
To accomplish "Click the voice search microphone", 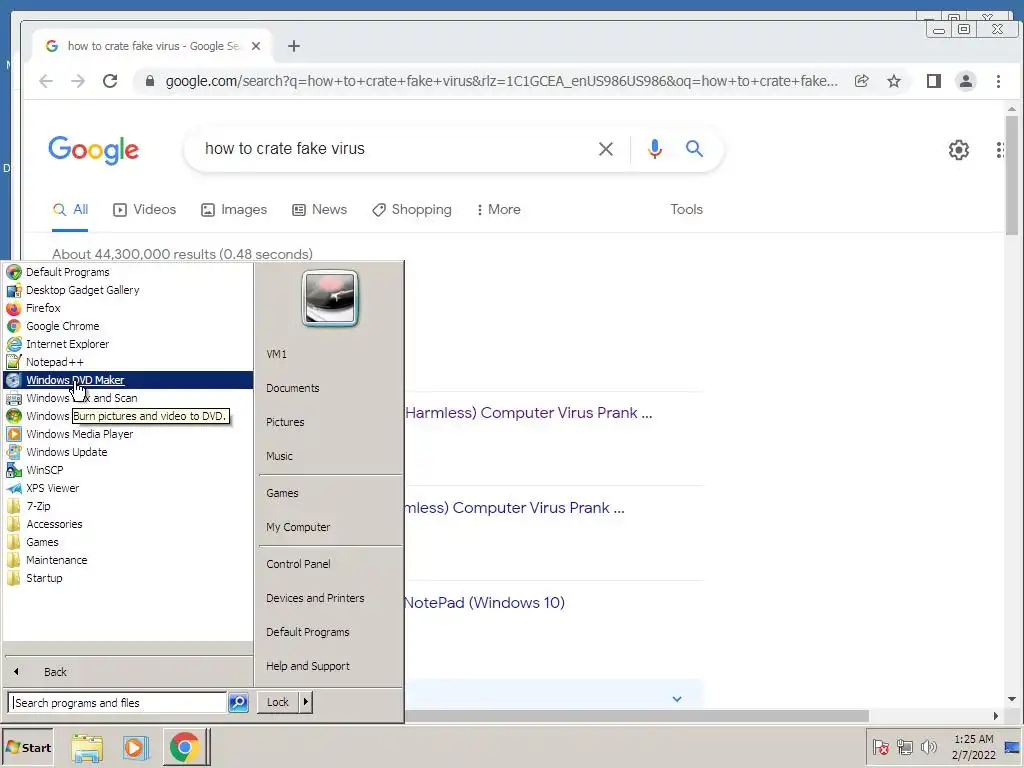I will [654, 149].
